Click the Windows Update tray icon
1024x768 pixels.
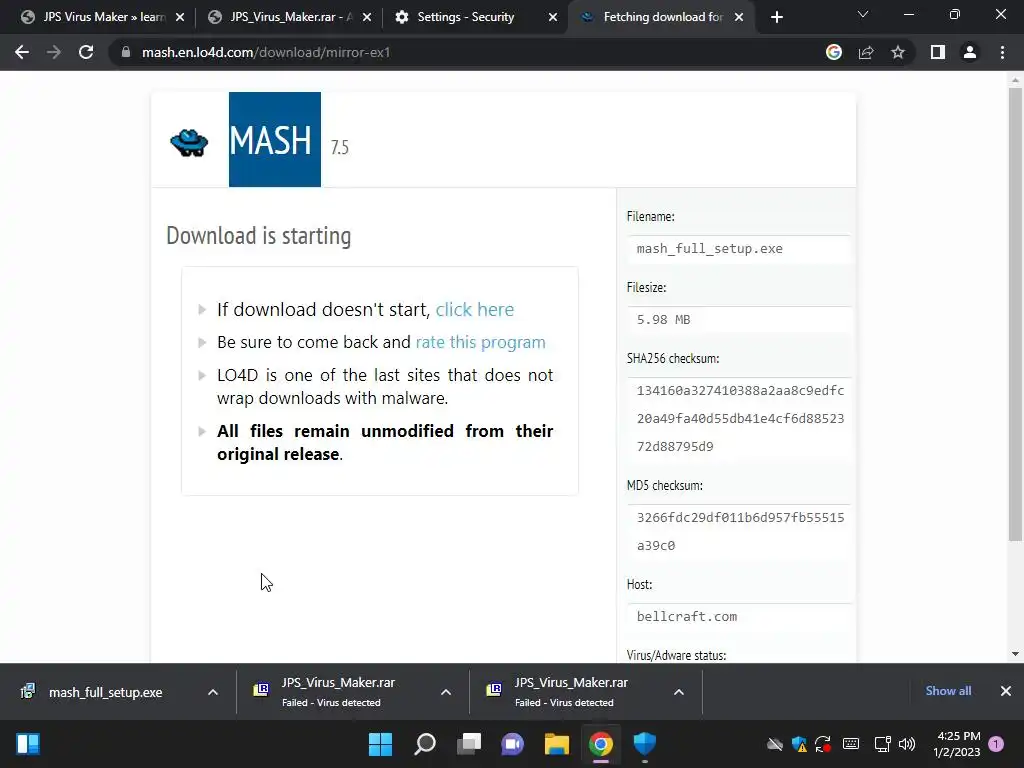823,744
